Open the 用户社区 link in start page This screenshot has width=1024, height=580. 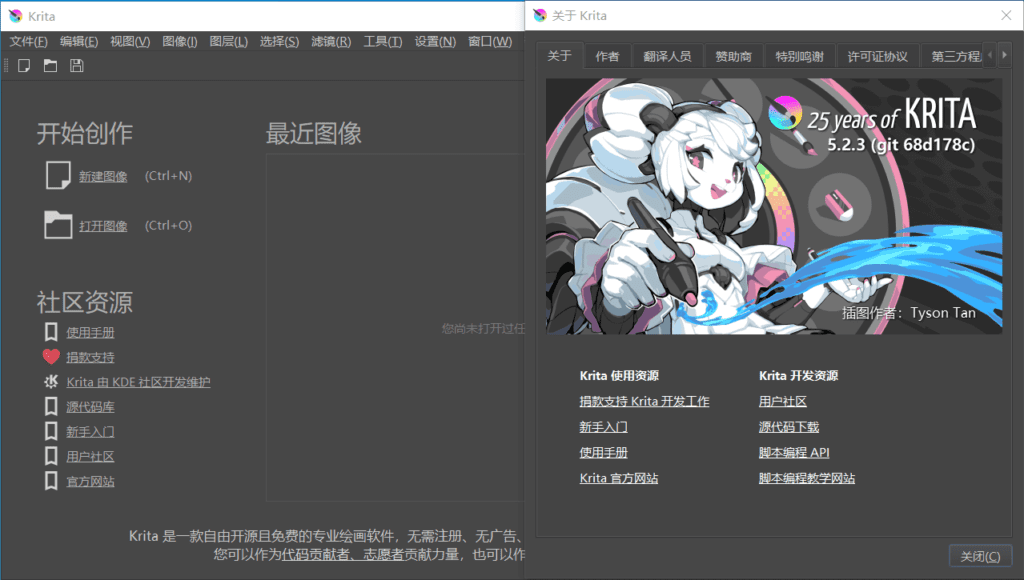[90, 457]
